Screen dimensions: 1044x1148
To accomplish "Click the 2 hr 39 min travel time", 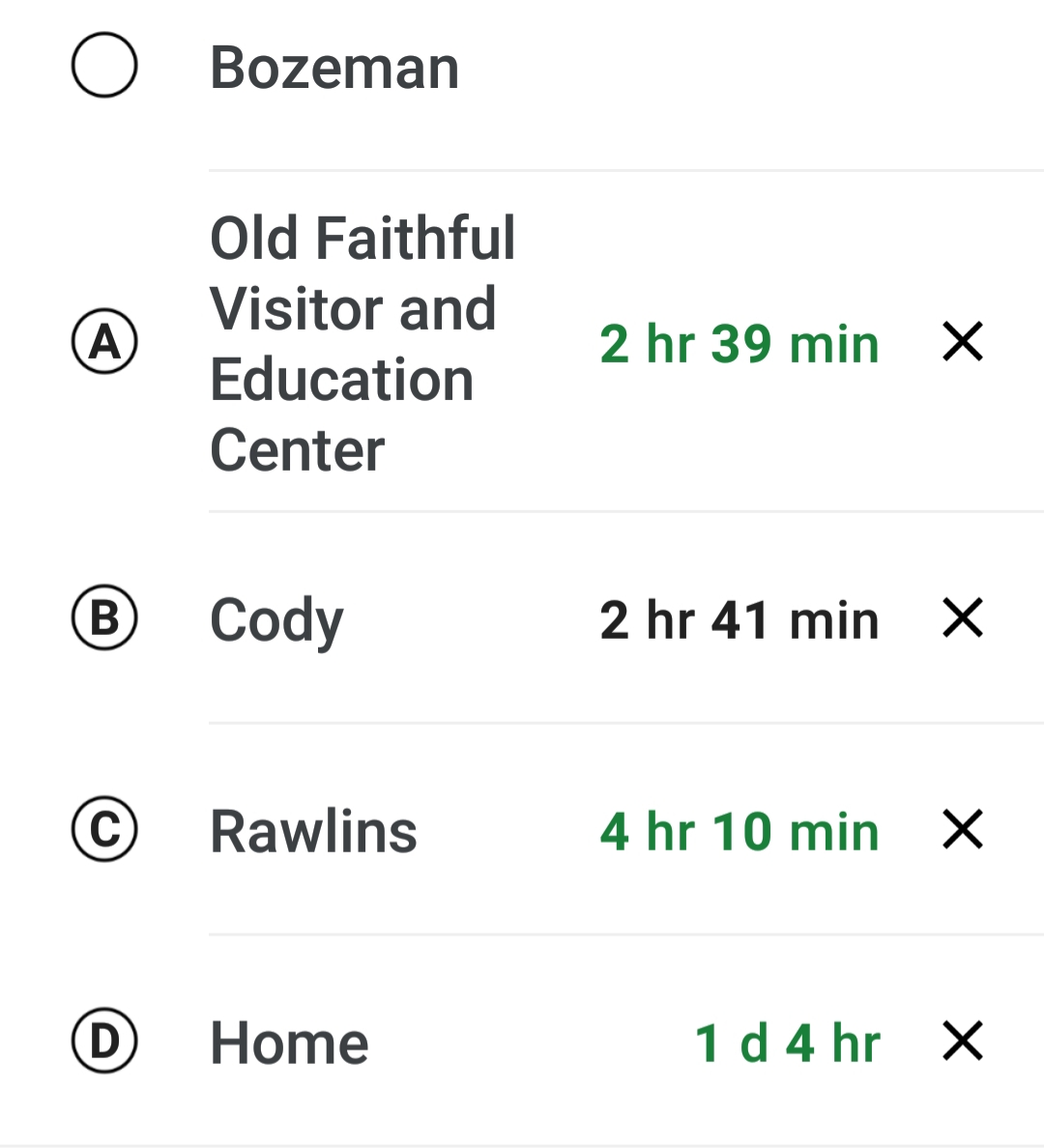I will 739,344.
